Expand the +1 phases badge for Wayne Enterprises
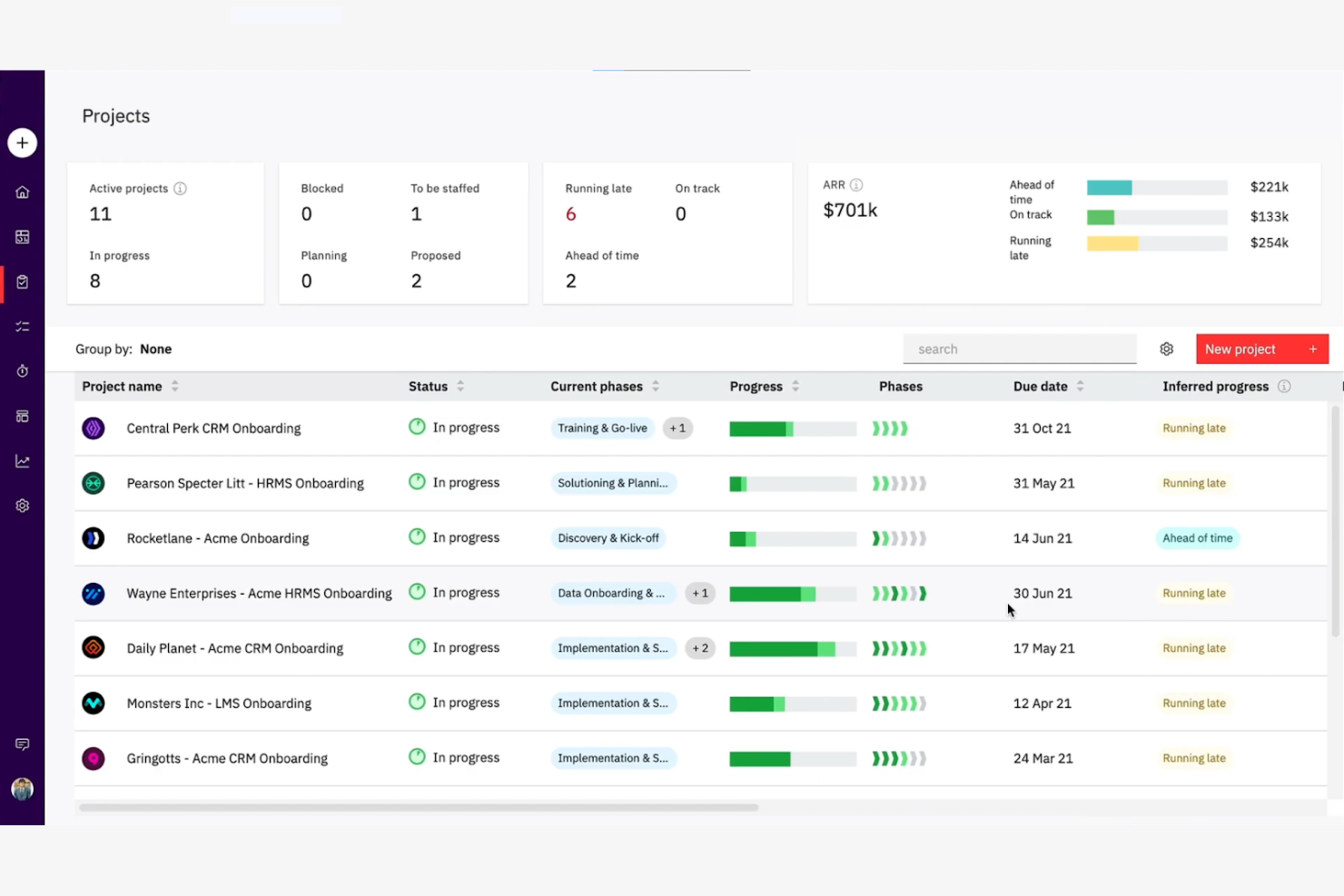 pyautogui.click(x=700, y=594)
